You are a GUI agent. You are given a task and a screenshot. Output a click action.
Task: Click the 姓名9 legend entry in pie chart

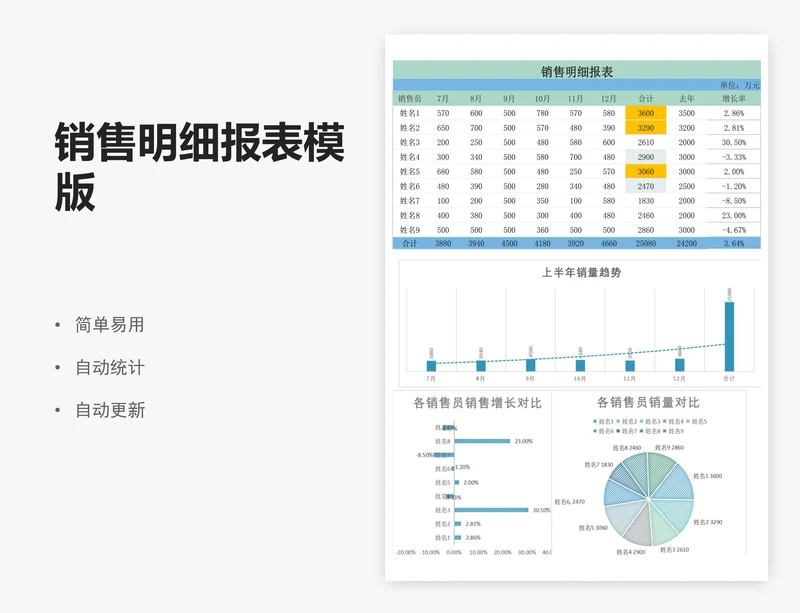point(673,431)
